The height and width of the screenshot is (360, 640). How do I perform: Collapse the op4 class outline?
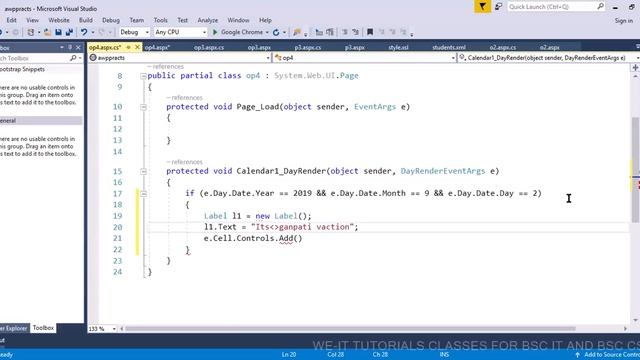click(143, 76)
